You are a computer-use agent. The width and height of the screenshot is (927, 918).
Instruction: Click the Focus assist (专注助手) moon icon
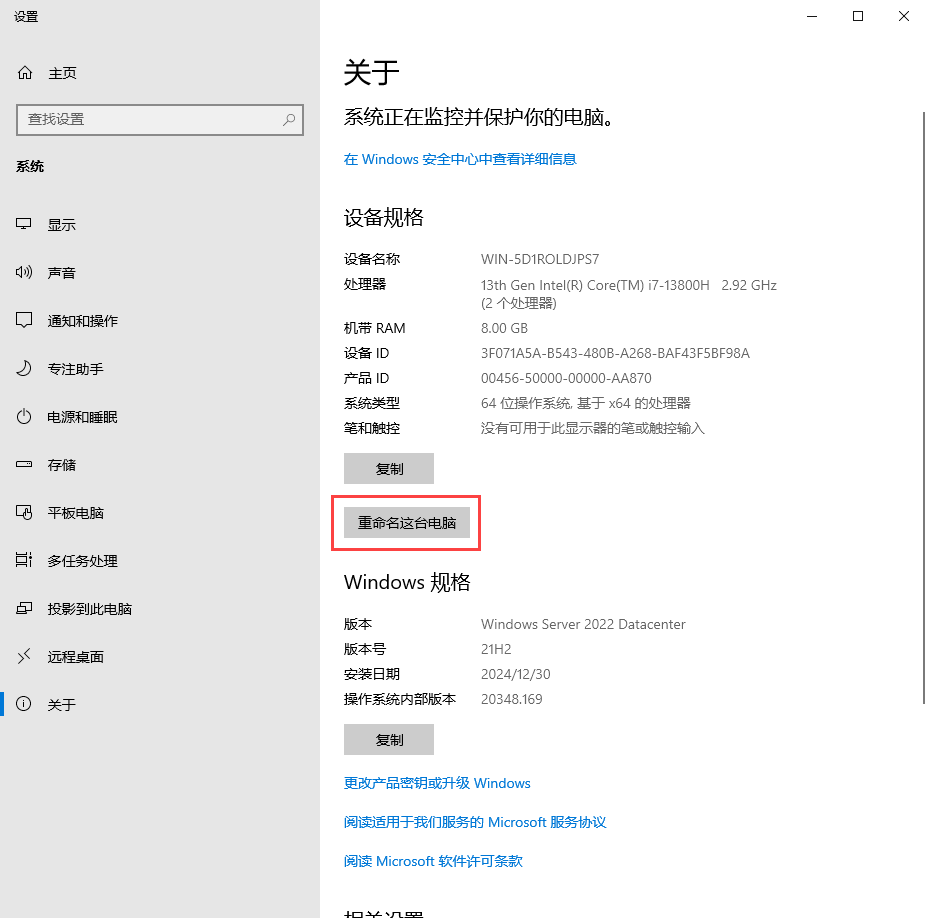[25, 369]
